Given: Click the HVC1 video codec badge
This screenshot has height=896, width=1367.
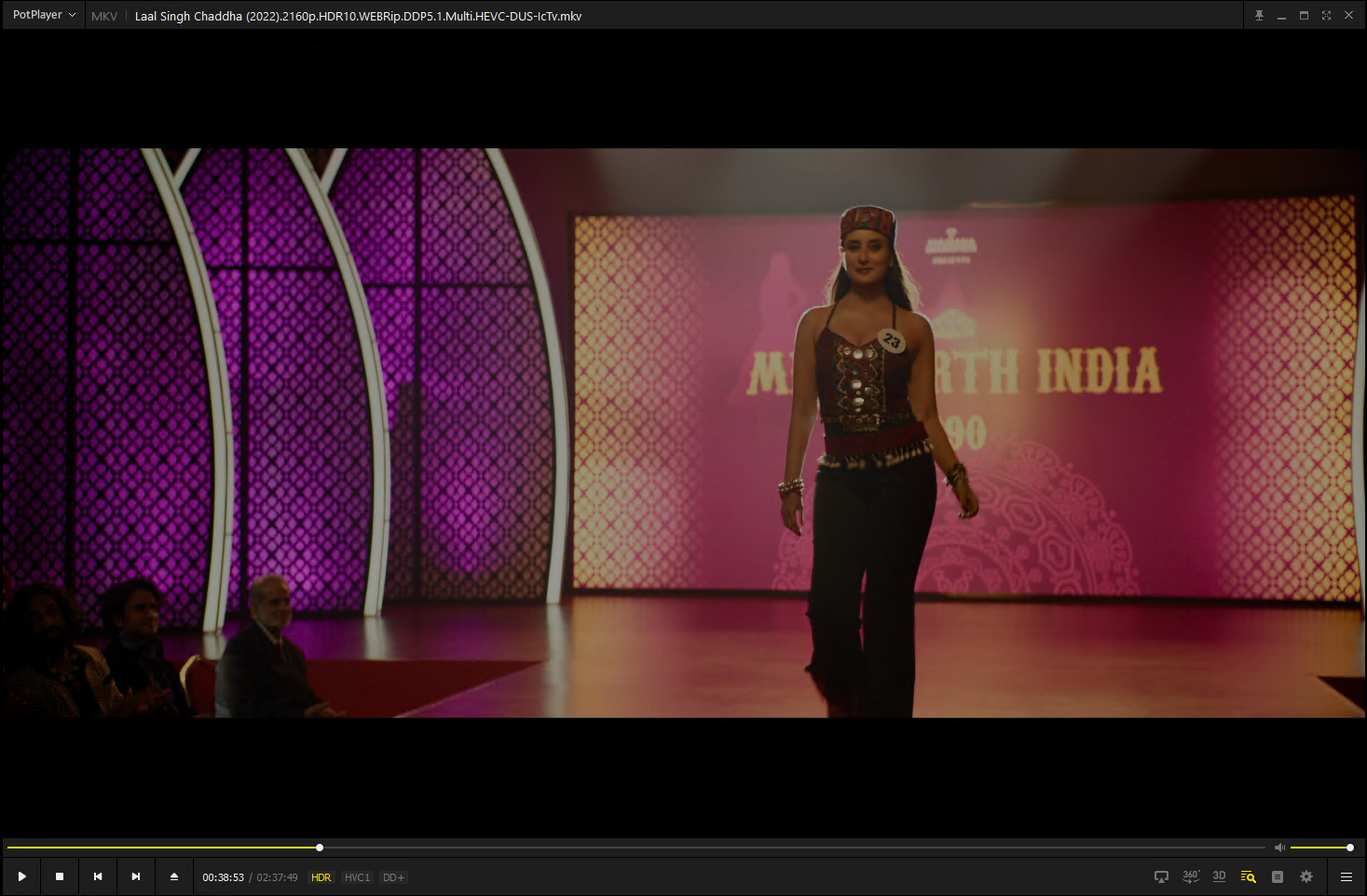Looking at the screenshot, I should point(357,877).
